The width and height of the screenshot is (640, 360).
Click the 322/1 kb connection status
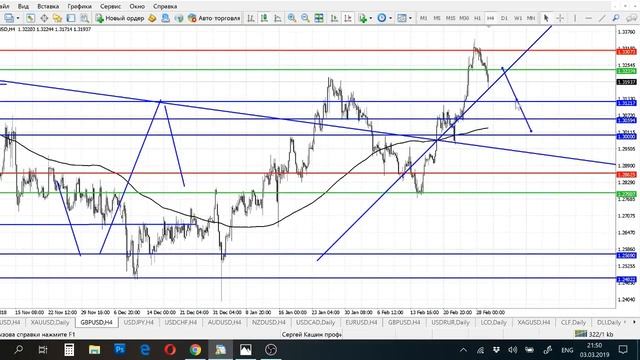click(x=594, y=334)
